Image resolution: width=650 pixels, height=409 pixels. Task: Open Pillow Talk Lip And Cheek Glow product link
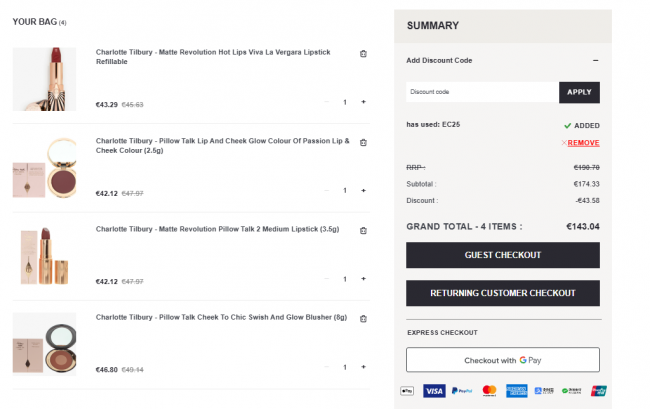[x=223, y=145]
